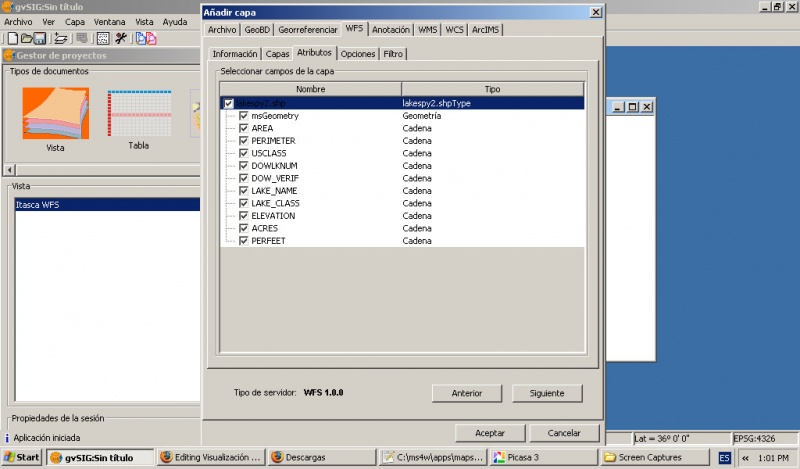Open the Capa menu
Viewport: 800px width, 469px height.
click(x=75, y=21)
